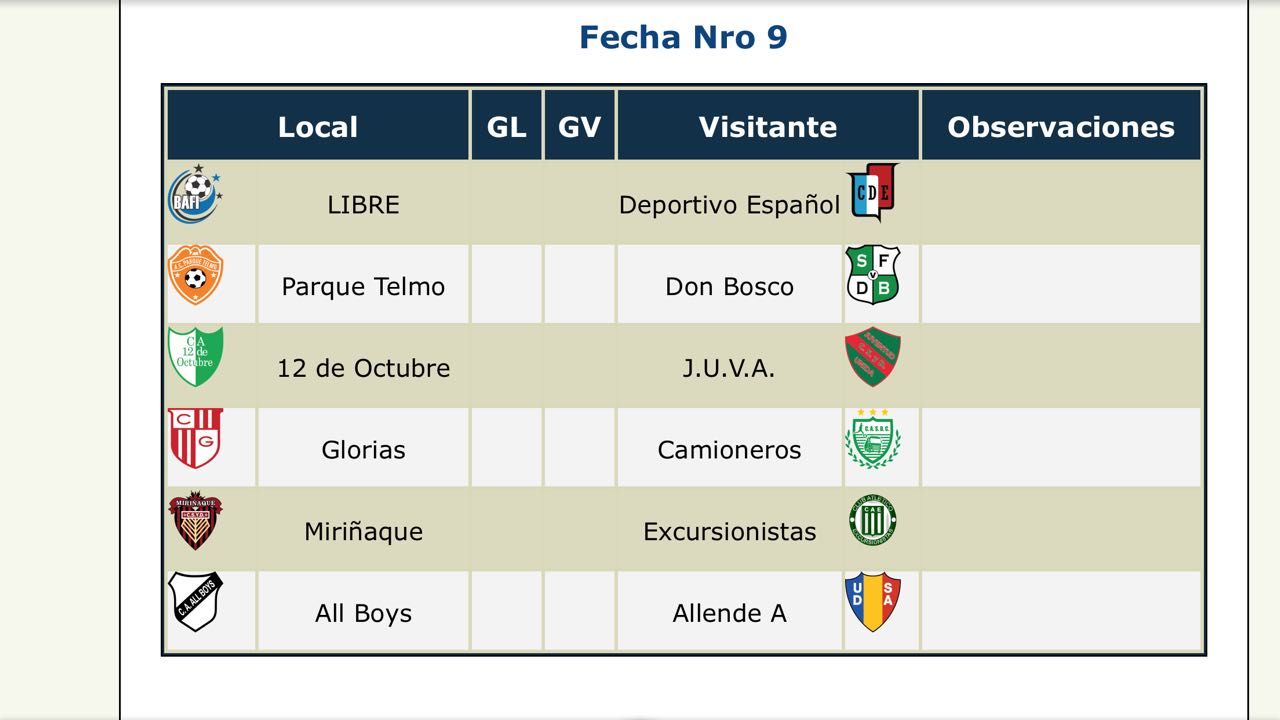Click the Deportivo Español CDE crest

(x=872, y=192)
